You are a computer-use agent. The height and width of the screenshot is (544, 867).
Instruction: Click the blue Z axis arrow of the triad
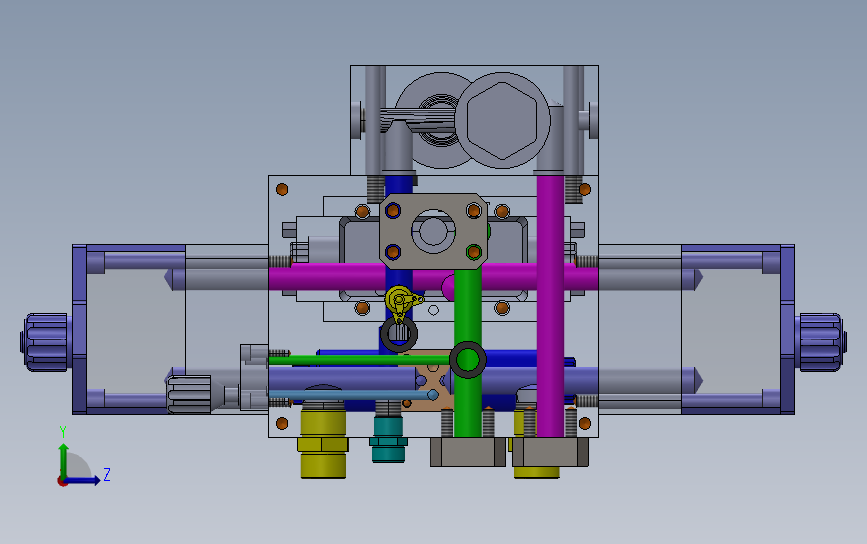point(83,480)
